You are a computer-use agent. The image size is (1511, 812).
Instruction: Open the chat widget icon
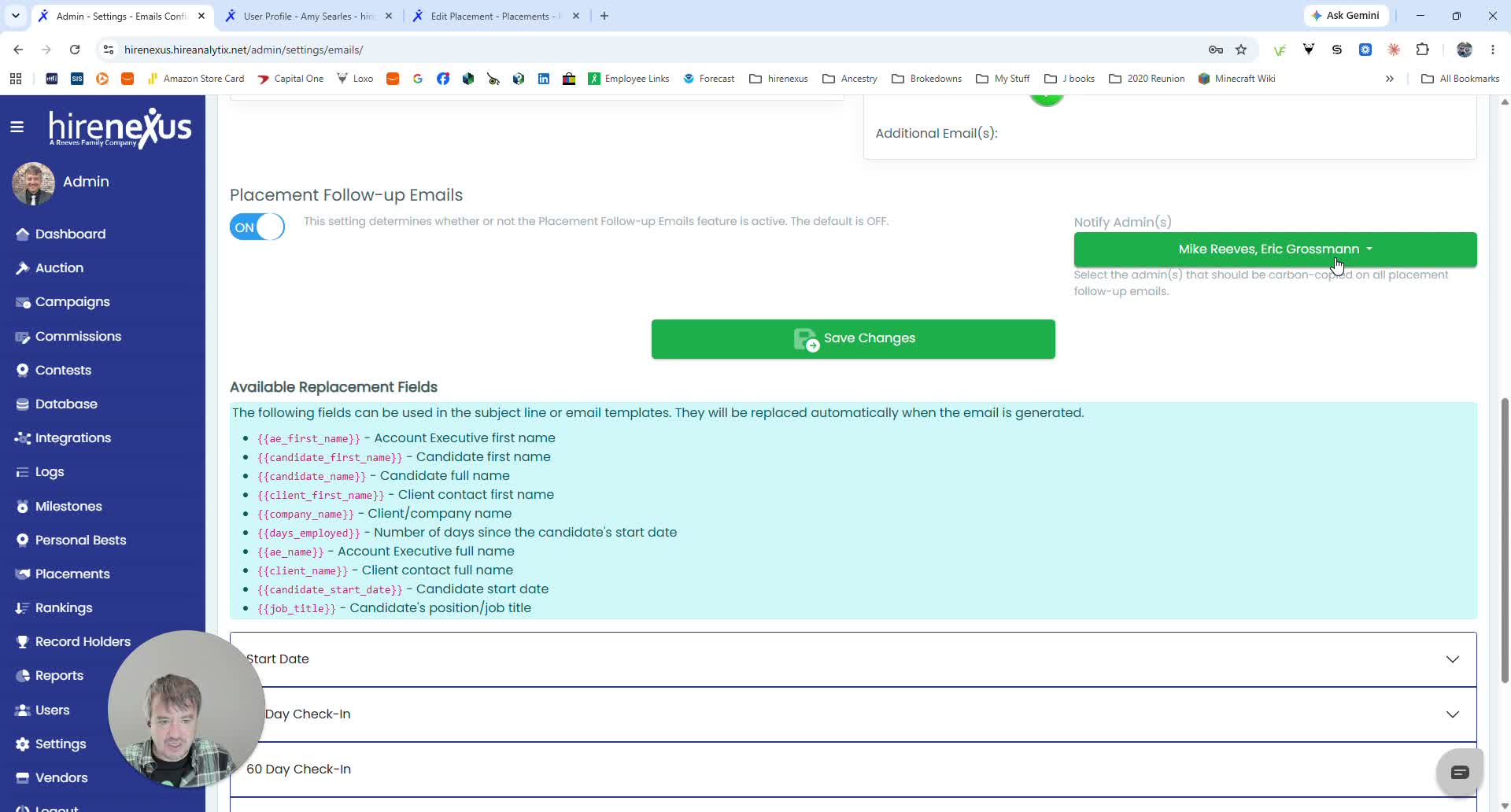point(1460,773)
